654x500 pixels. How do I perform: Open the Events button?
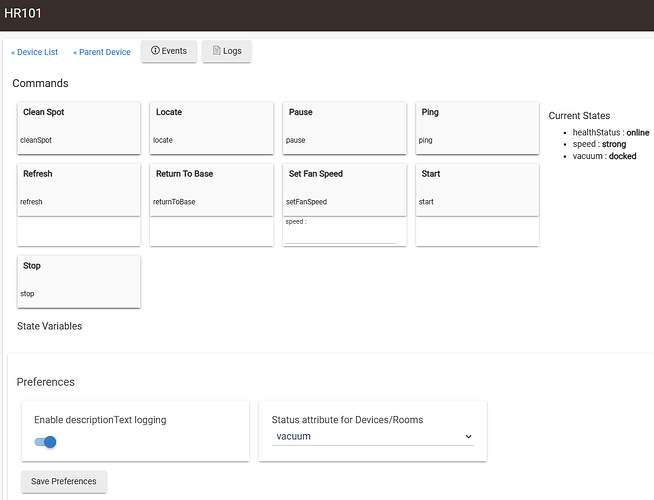click(x=169, y=51)
